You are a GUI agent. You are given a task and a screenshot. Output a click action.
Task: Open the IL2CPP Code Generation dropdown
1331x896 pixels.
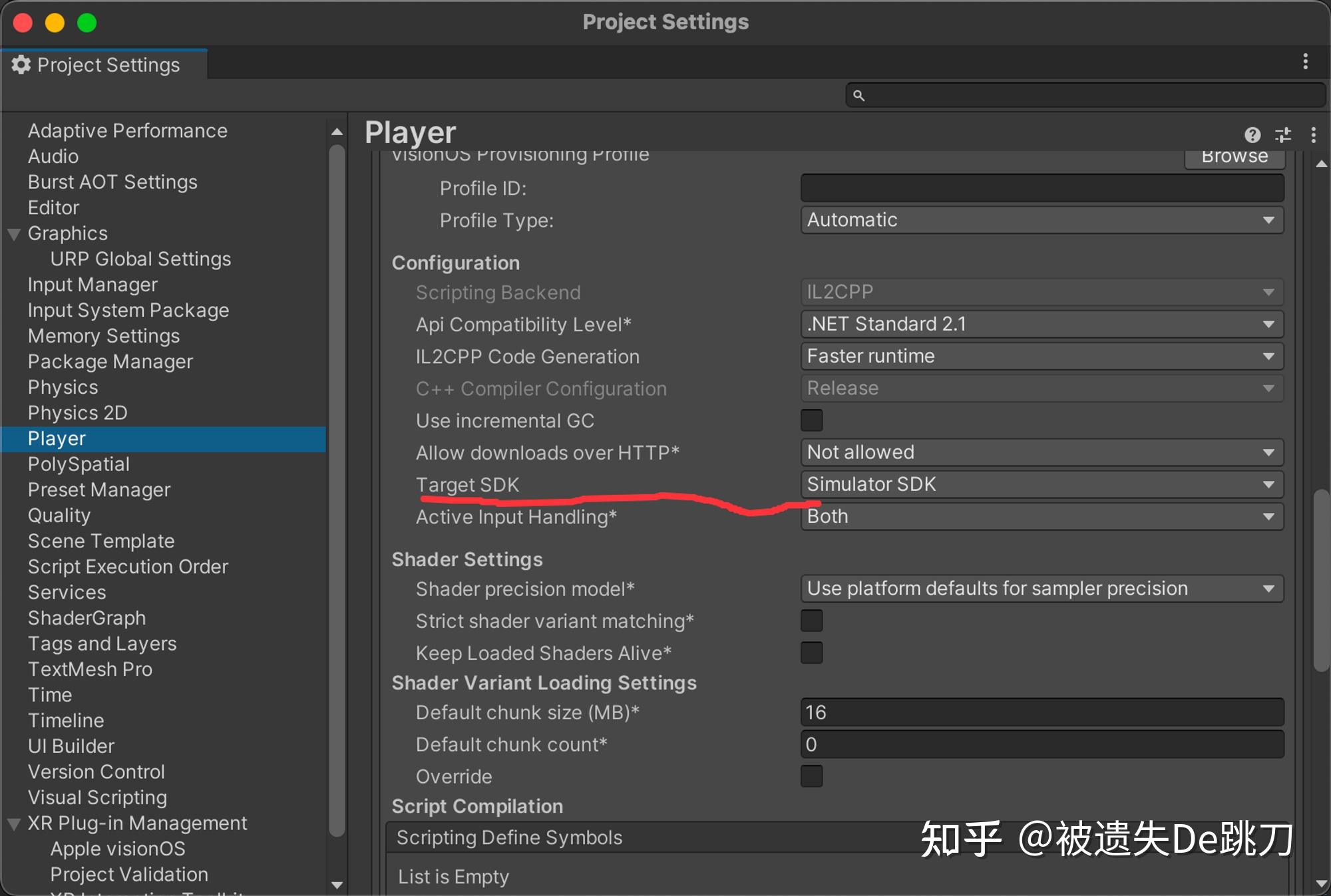[x=1041, y=356]
